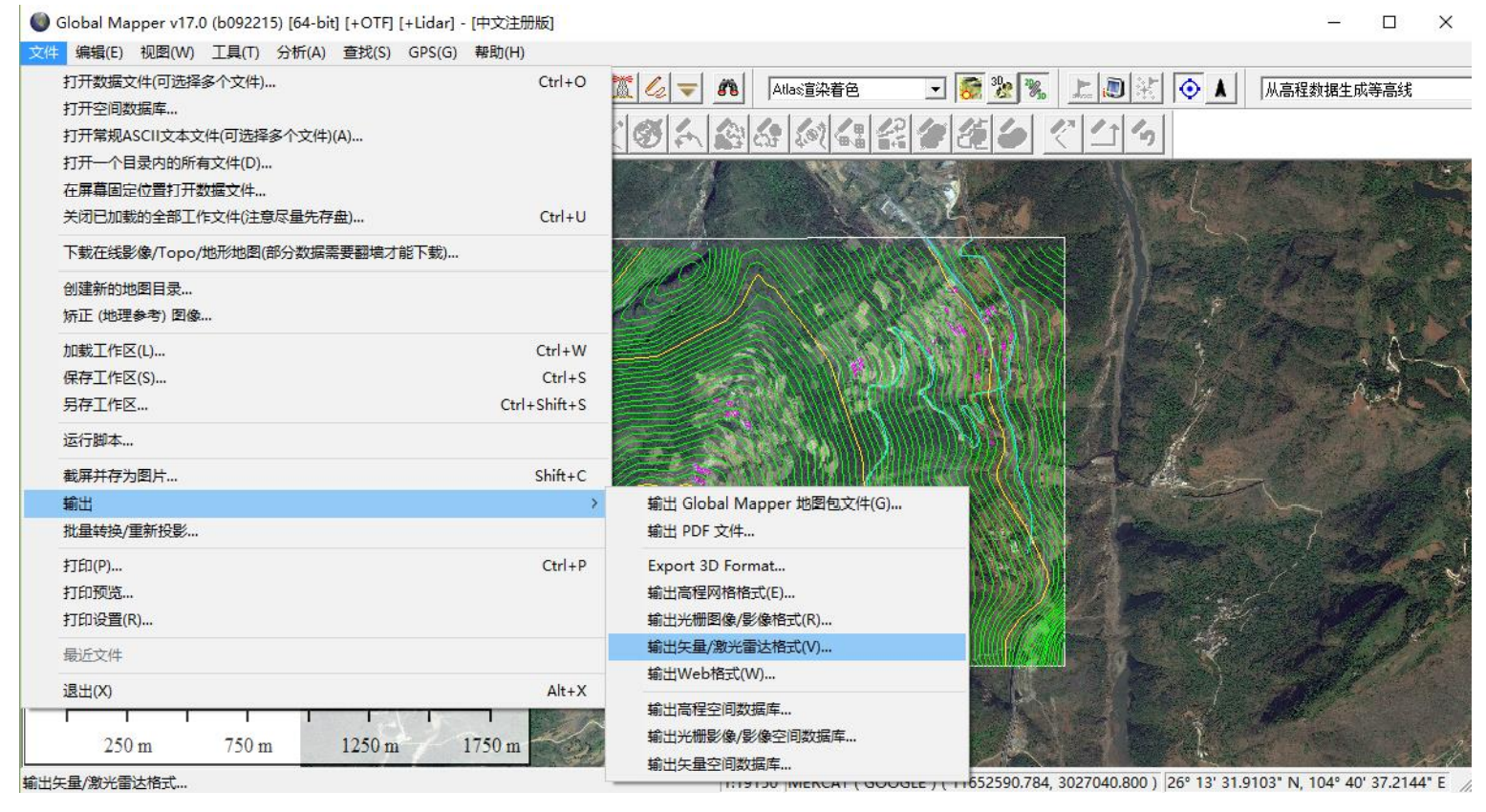Viewport: 1486px width, 812px height.
Task: Choose 退出(X)
Action: [x=315, y=691]
